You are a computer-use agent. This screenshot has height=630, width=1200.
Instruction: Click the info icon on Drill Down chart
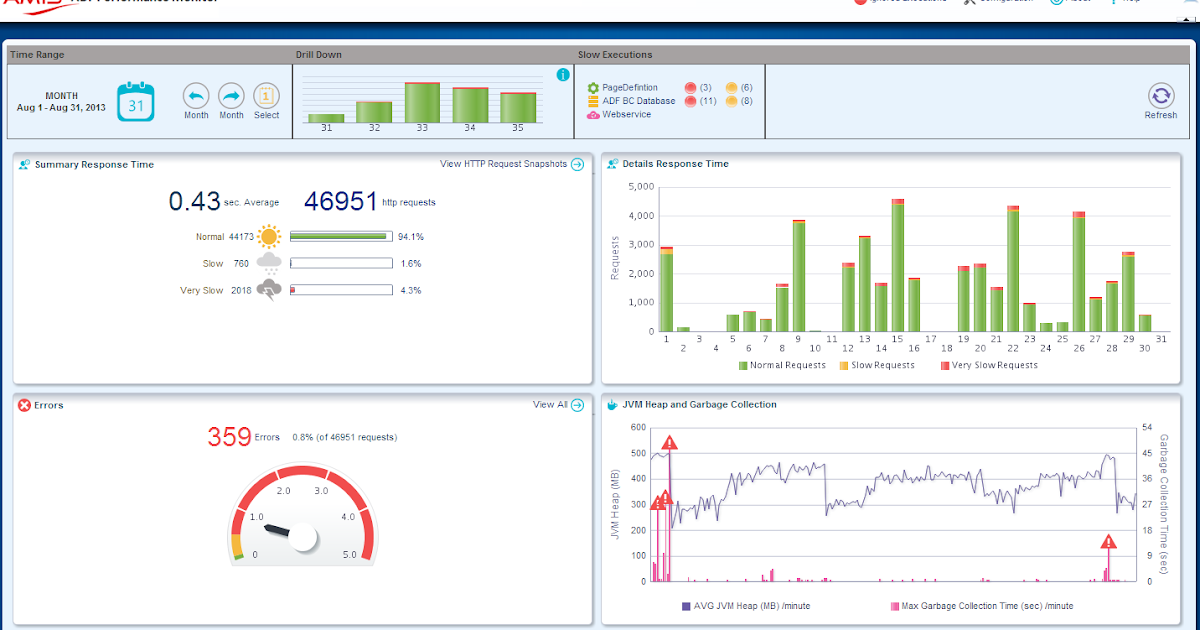pos(562,73)
